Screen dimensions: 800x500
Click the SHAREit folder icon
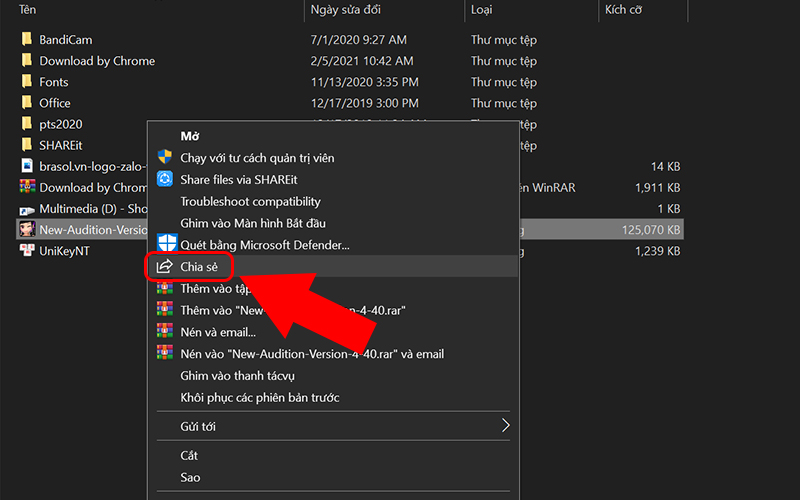click(27, 145)
